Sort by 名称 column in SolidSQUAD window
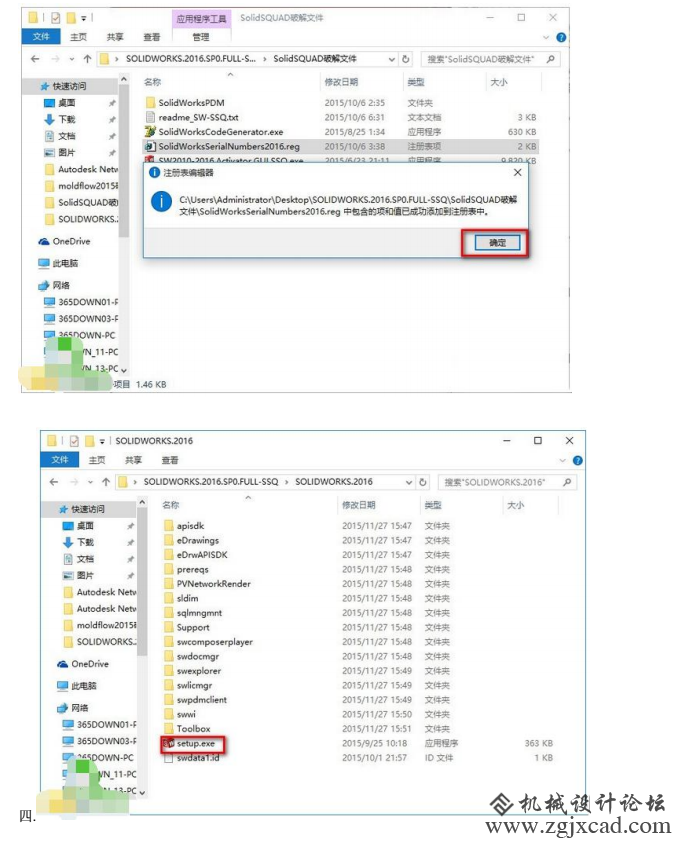The height and width of the screenshot is (847, 678). click(153, 82)
